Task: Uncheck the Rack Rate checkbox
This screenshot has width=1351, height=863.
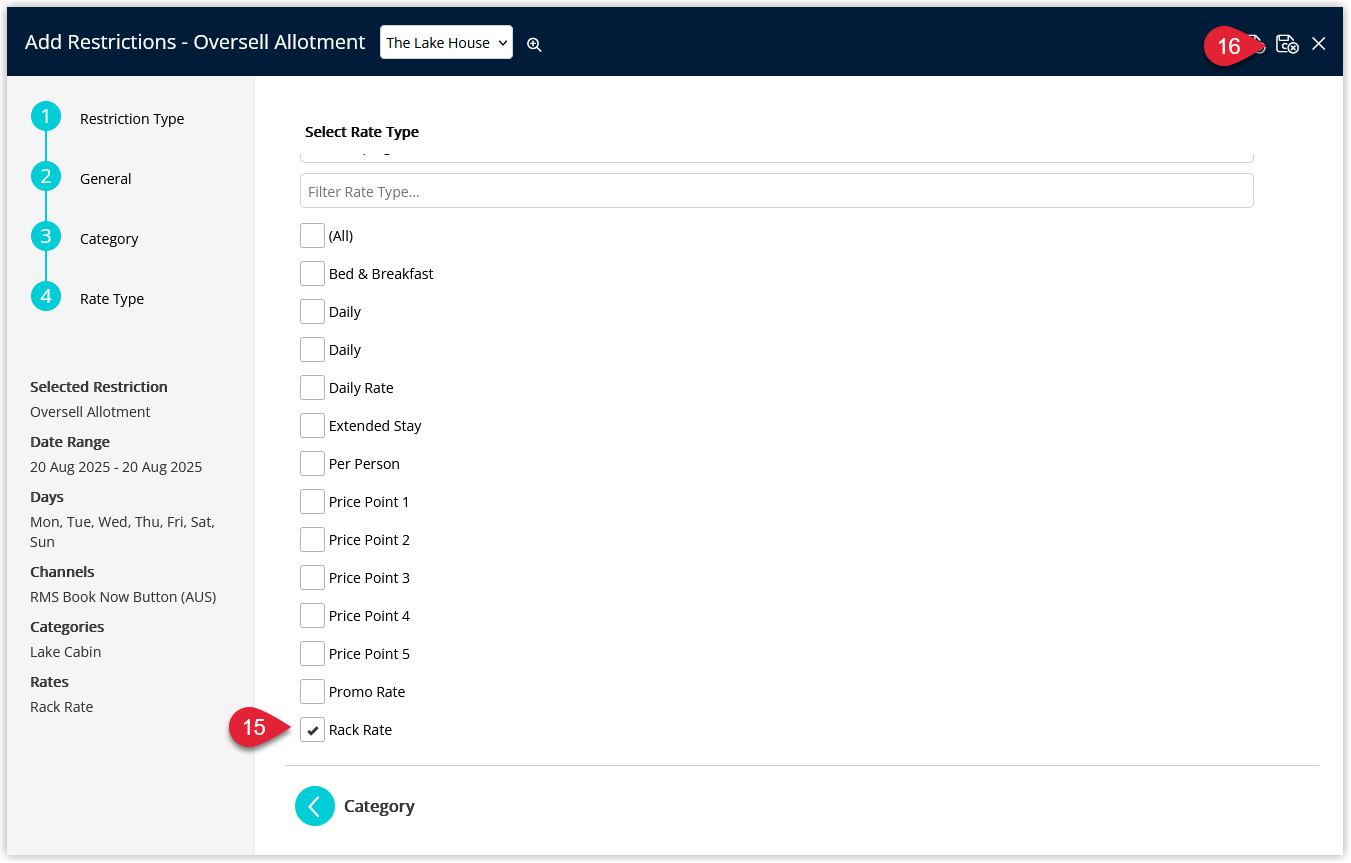Action: (x=312, y=730)
